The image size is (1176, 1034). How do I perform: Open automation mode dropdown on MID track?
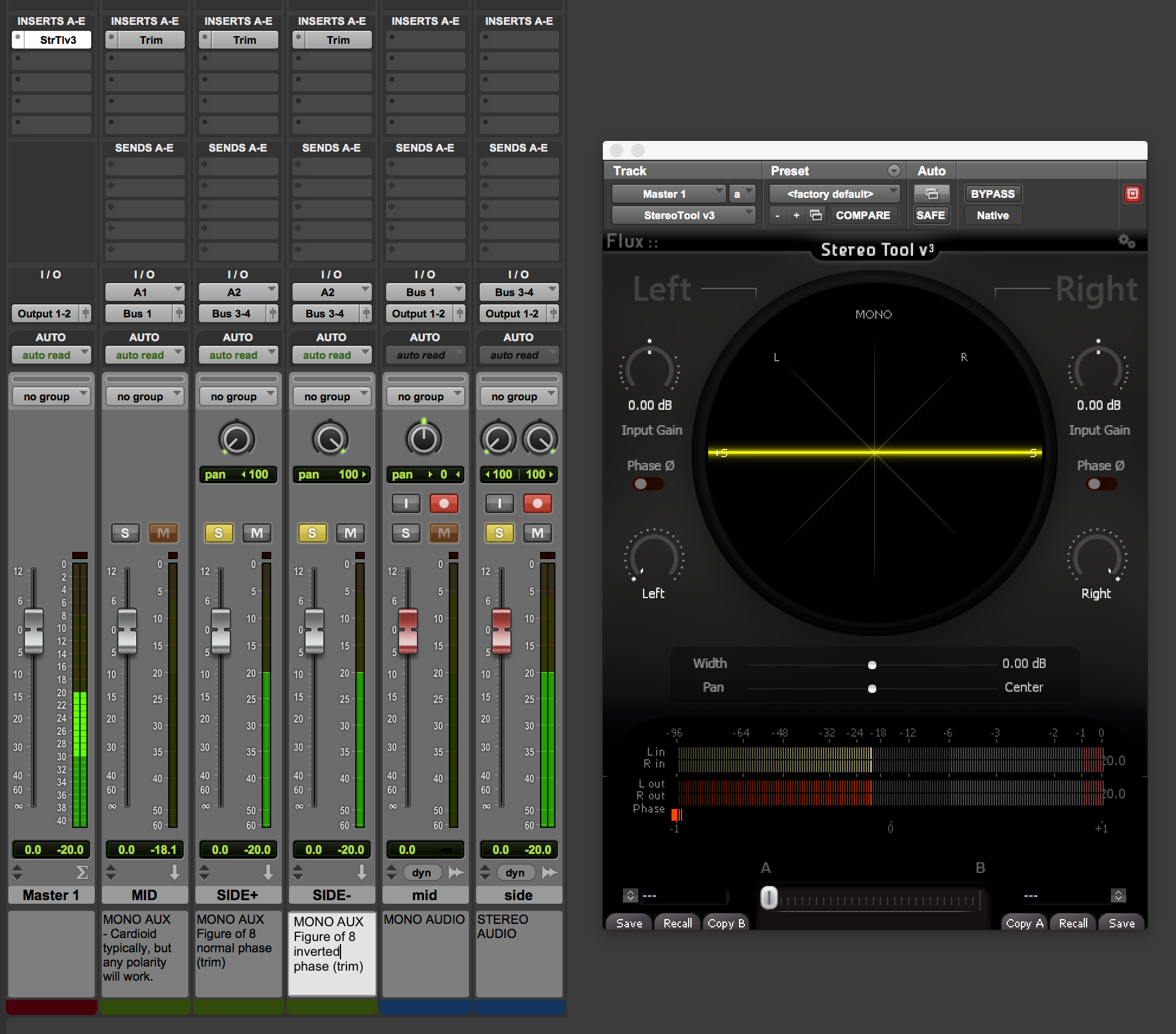(144, 355)
